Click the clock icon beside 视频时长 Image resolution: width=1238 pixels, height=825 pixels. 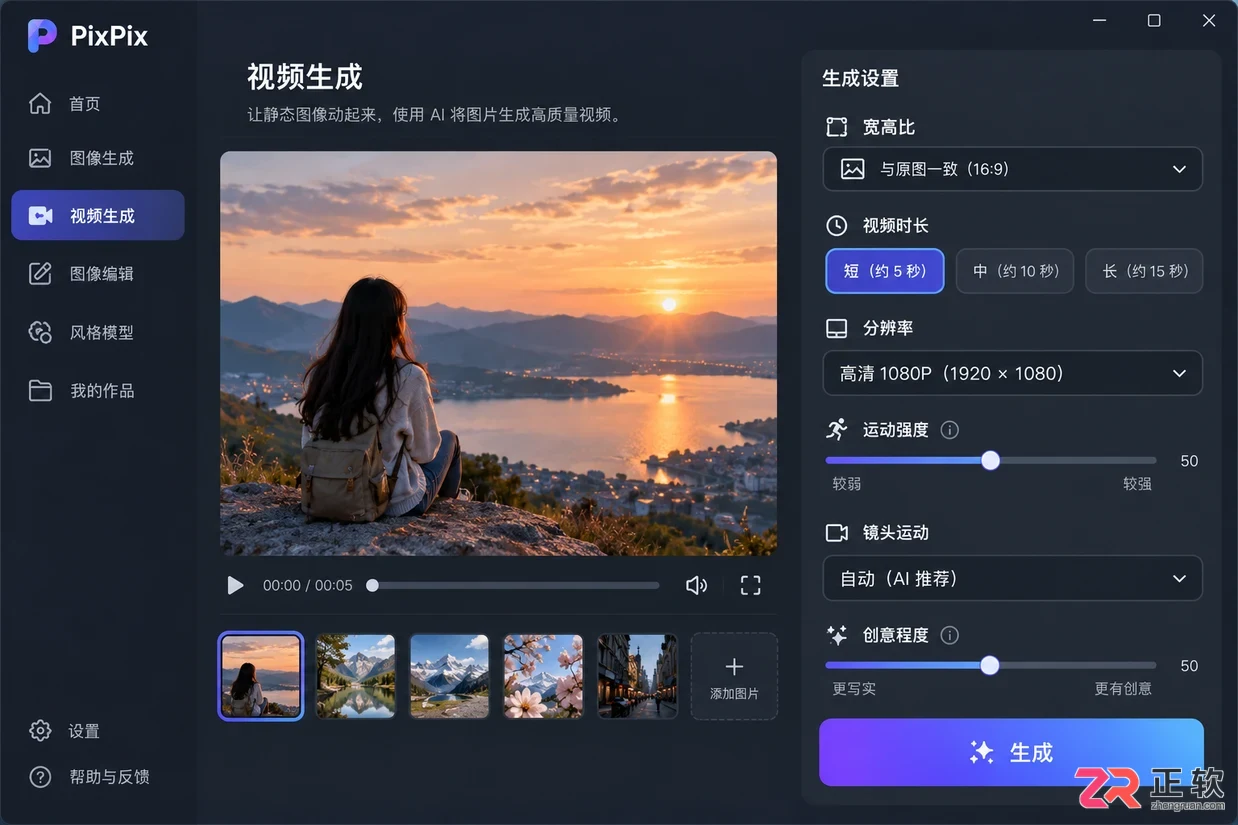coord(836,226)
